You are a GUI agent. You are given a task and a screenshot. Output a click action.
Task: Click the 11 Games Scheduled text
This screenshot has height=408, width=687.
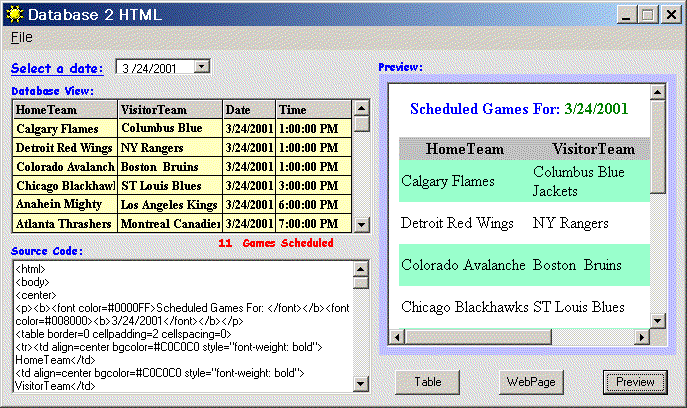click(x=276, y=243)
